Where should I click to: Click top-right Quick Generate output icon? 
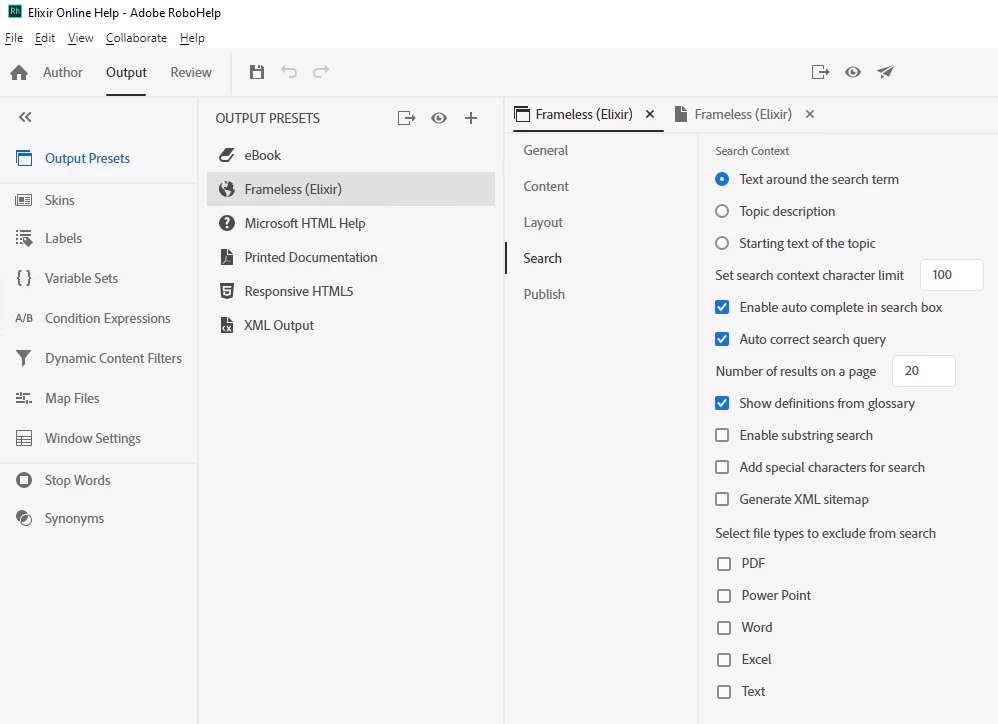point(820,72)
